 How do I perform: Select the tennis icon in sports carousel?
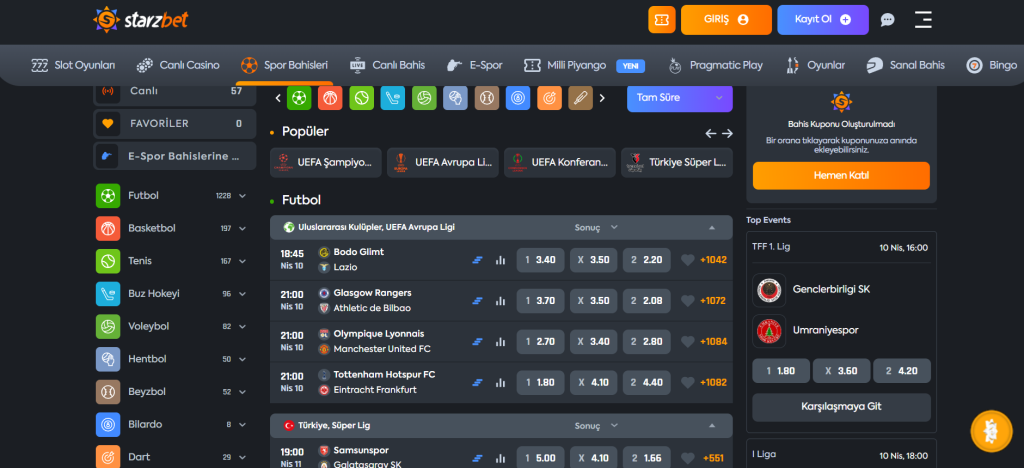click(x=361, y=98)
